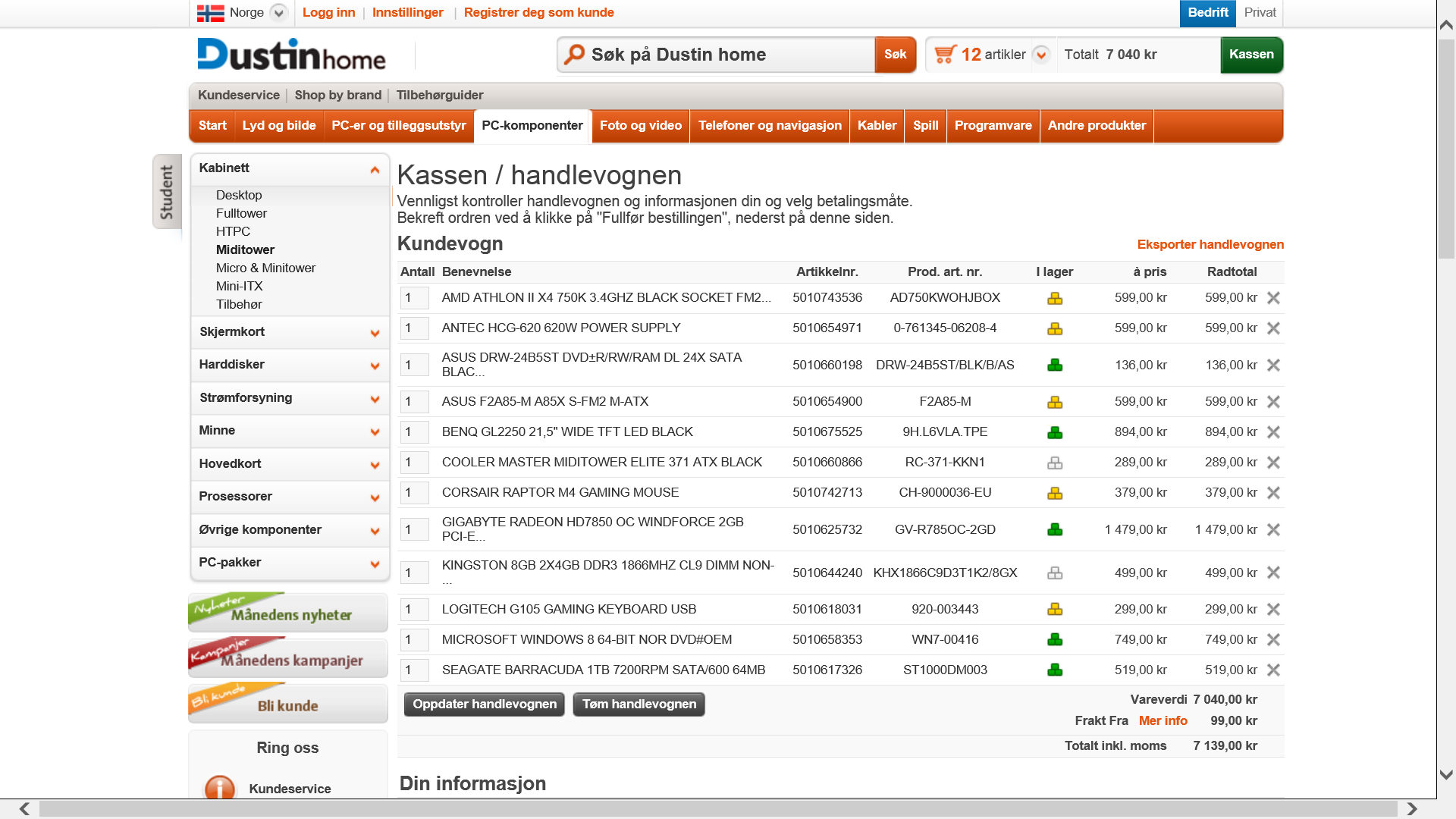
Task: Expand the PC-pakker category
Action: (375, 564)
